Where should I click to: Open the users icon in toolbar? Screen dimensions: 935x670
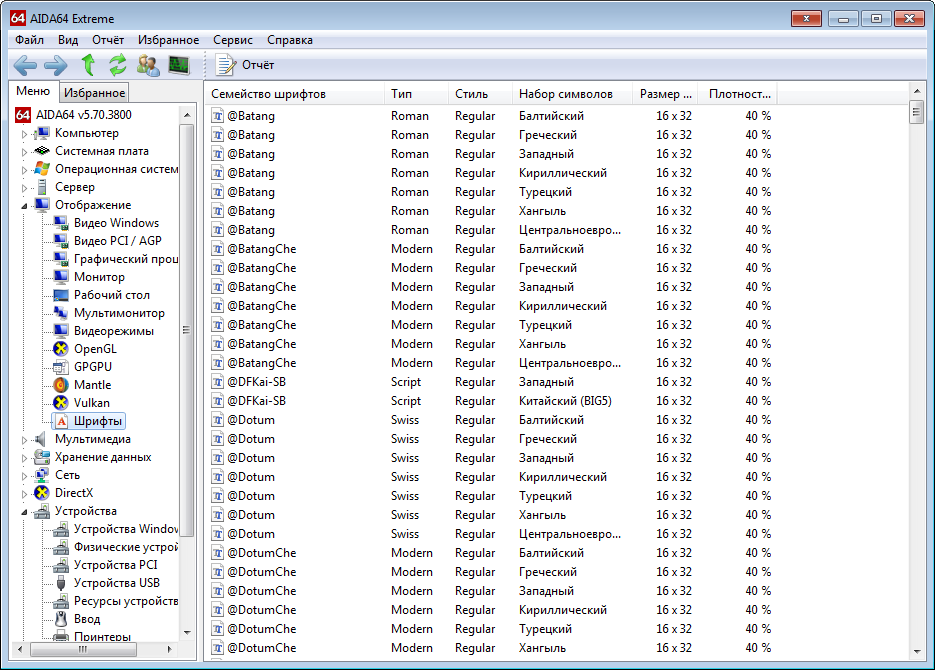(148, 65)
